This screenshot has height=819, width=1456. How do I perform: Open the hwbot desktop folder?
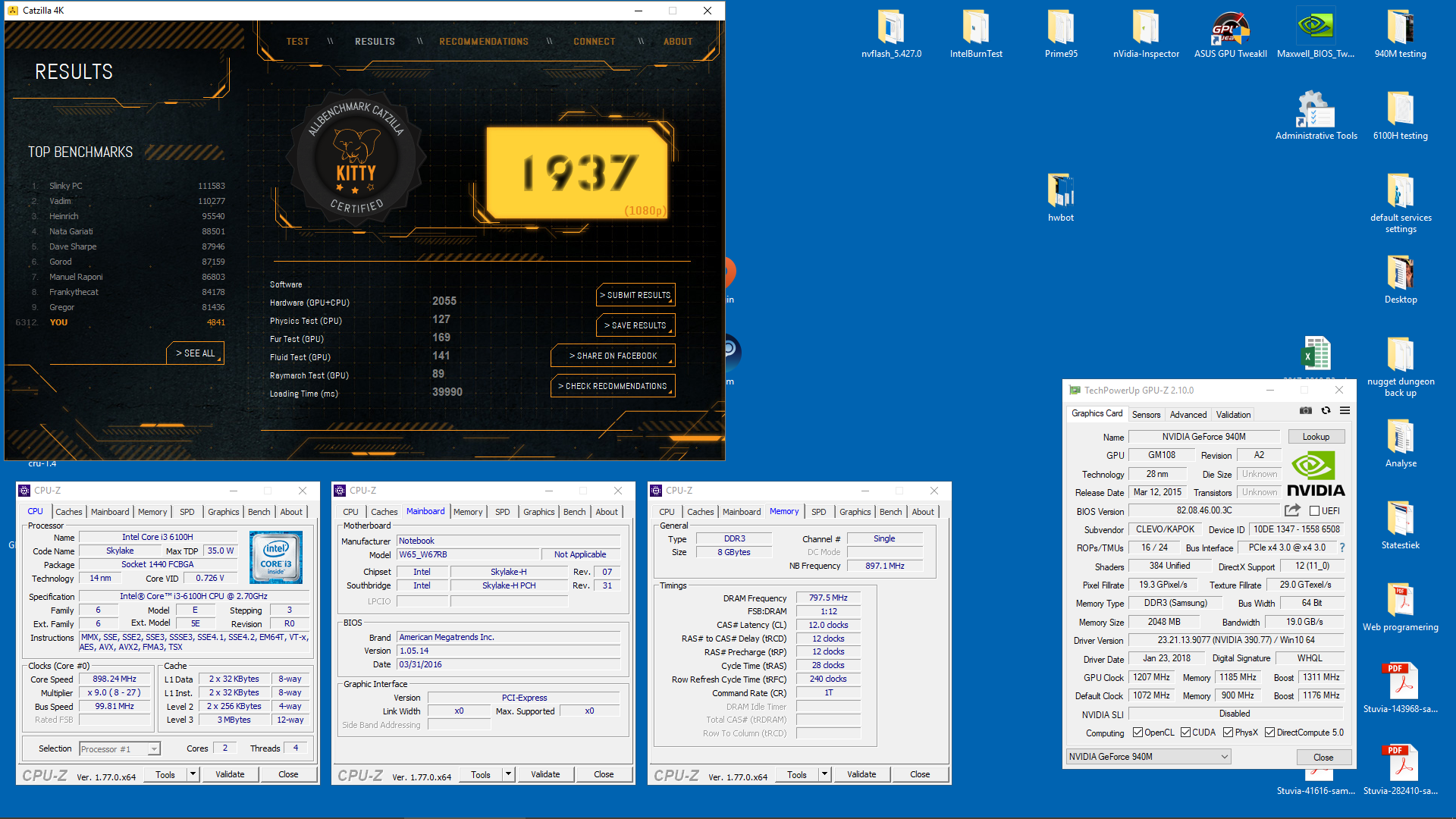[1061, 198]
